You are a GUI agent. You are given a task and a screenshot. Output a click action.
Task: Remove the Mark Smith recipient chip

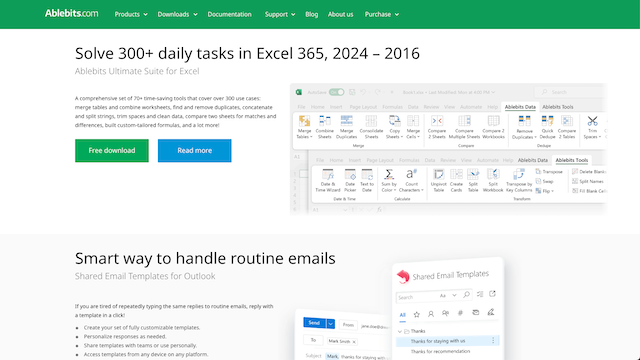pyautogui.click(x=354, y=342)
